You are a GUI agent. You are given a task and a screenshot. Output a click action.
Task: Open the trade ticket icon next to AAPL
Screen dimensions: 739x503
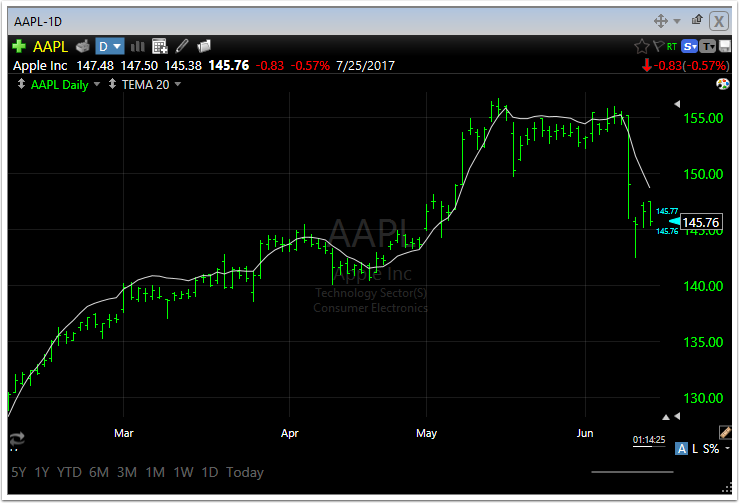tap(83, 46)
